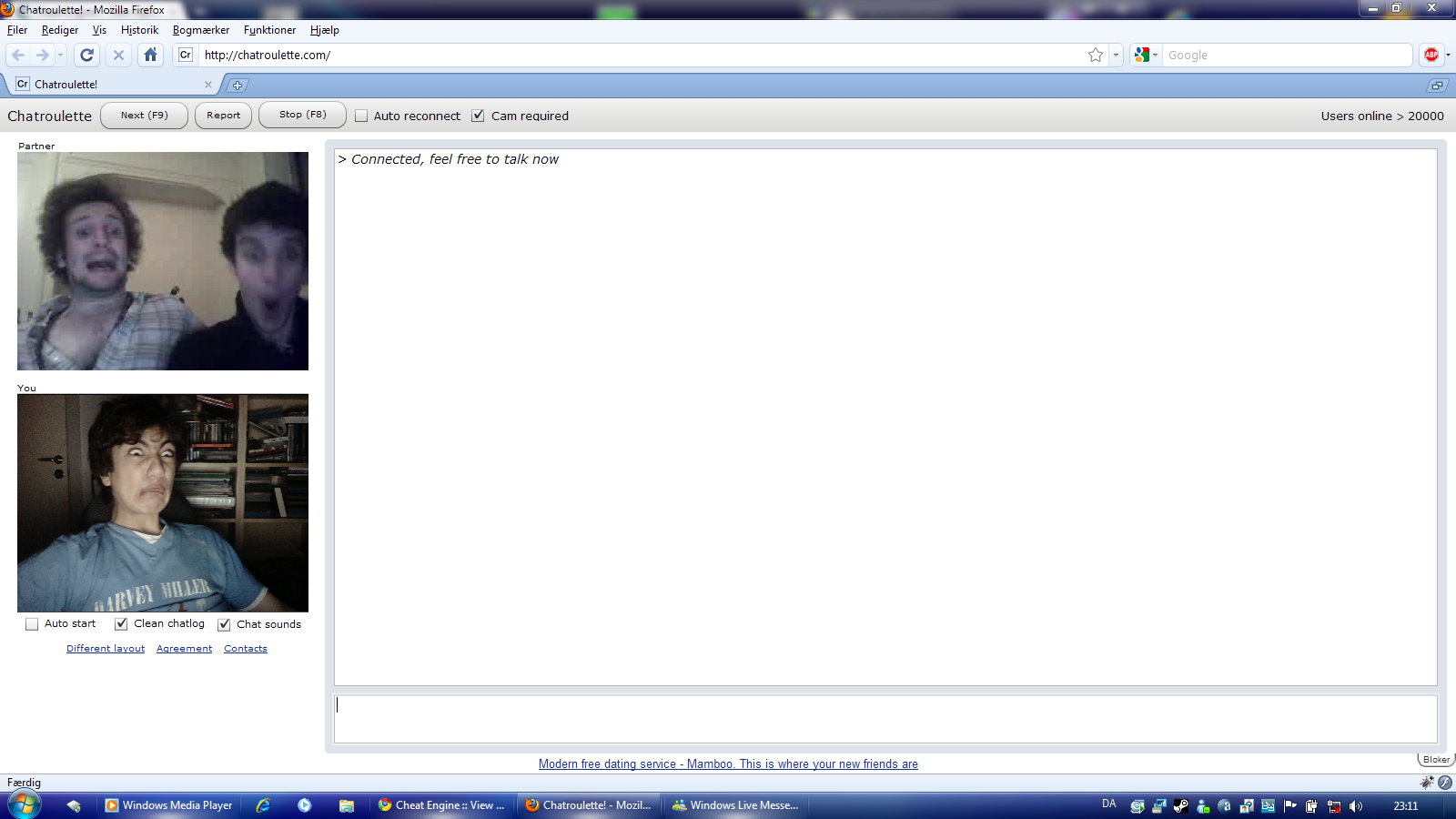Launch Internet Explorer from quick launch

click(263, 806)
